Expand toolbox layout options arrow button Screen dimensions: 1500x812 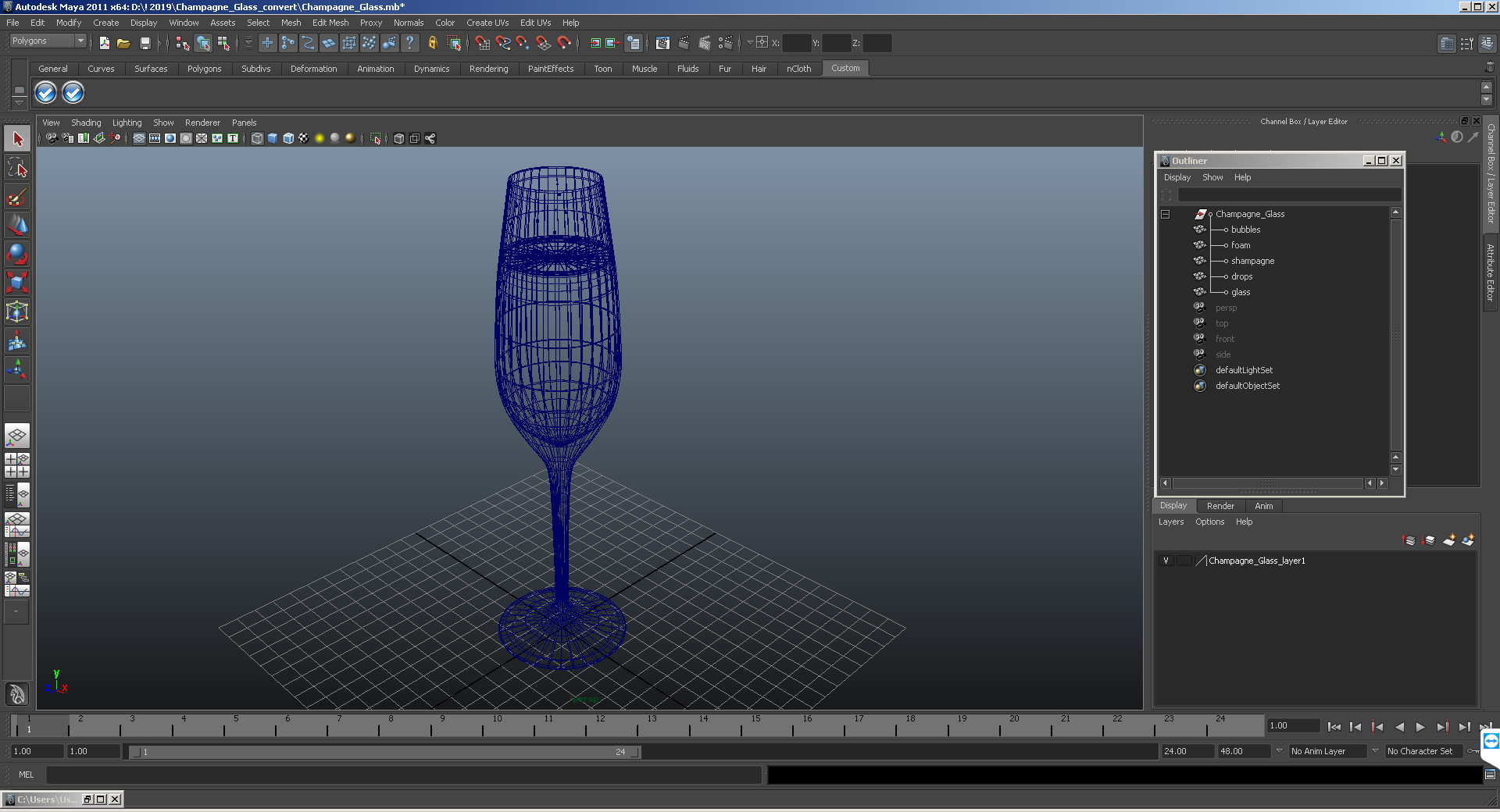16,612
